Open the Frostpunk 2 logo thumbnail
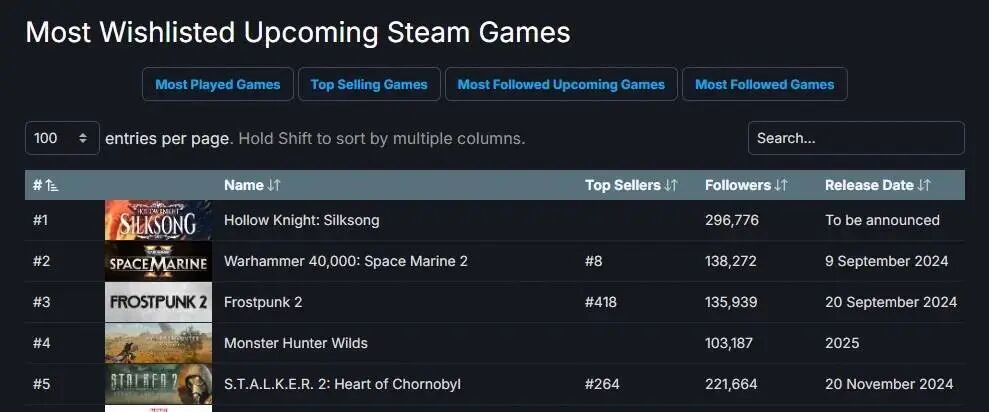 tap(158, 302)
